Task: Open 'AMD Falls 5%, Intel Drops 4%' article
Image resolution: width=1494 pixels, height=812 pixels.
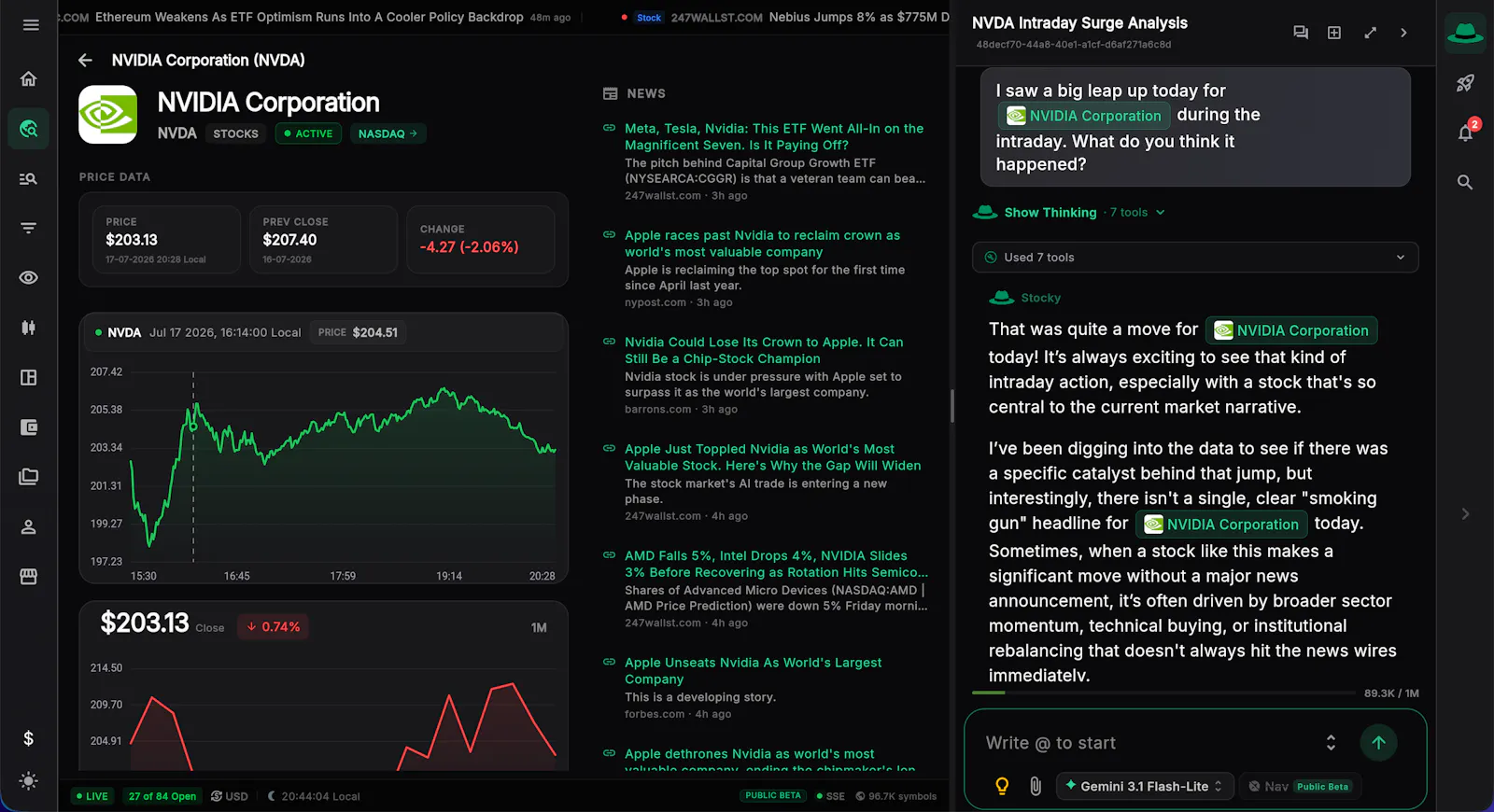Action: pyautogui.click(x=777, y=564)
